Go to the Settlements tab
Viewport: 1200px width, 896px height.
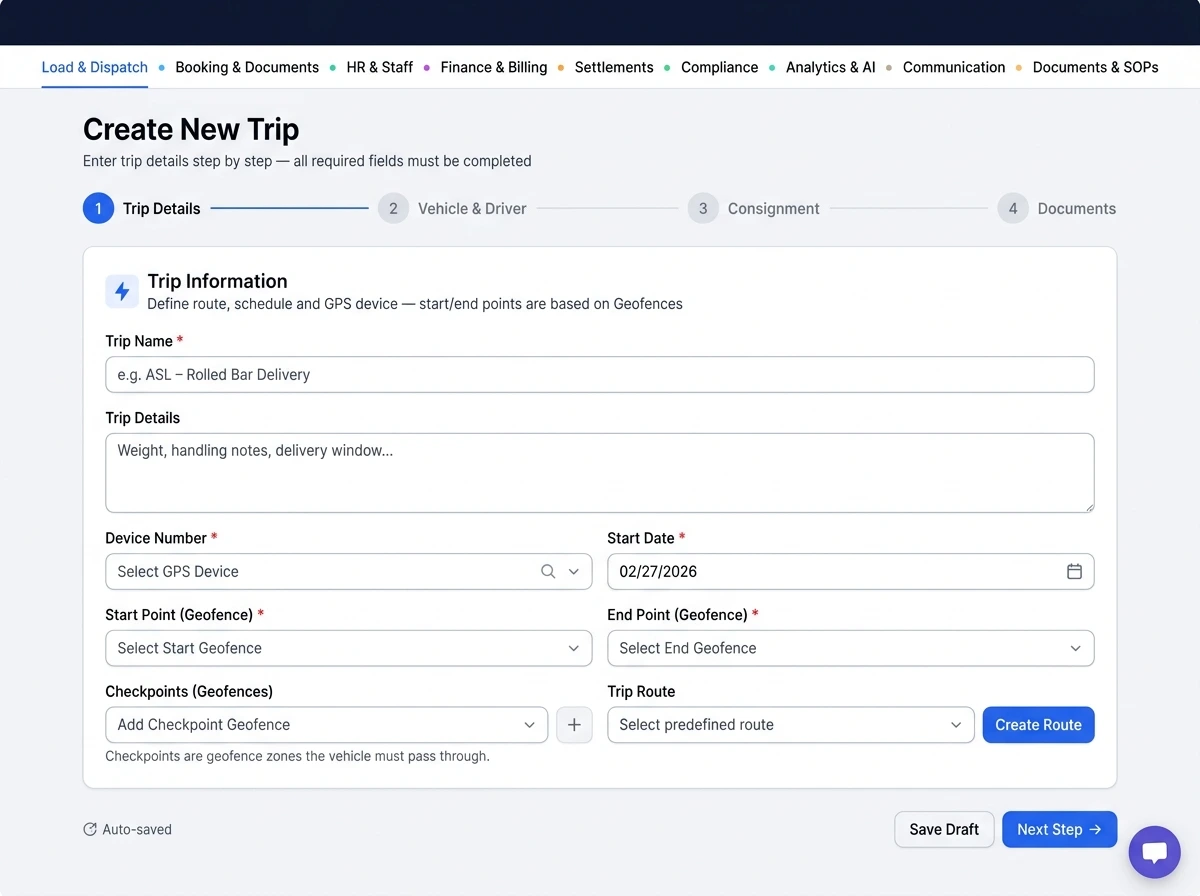click(614, 67)
